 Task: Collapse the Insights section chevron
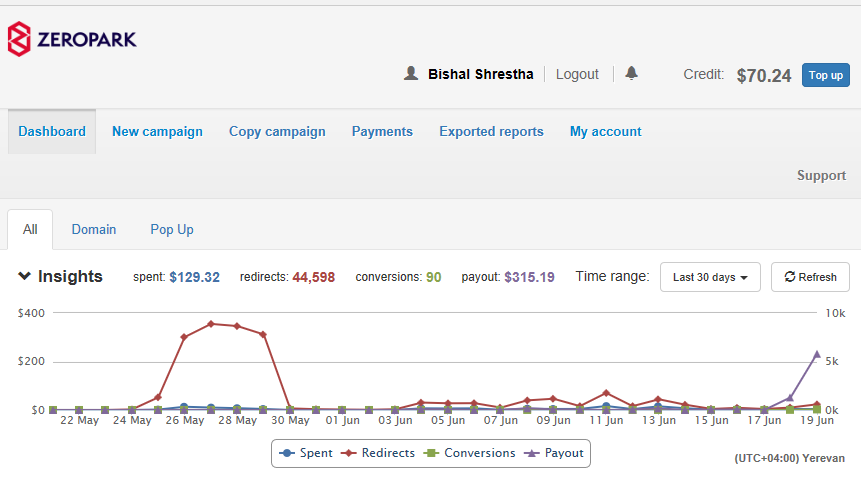tap(24, 277)
